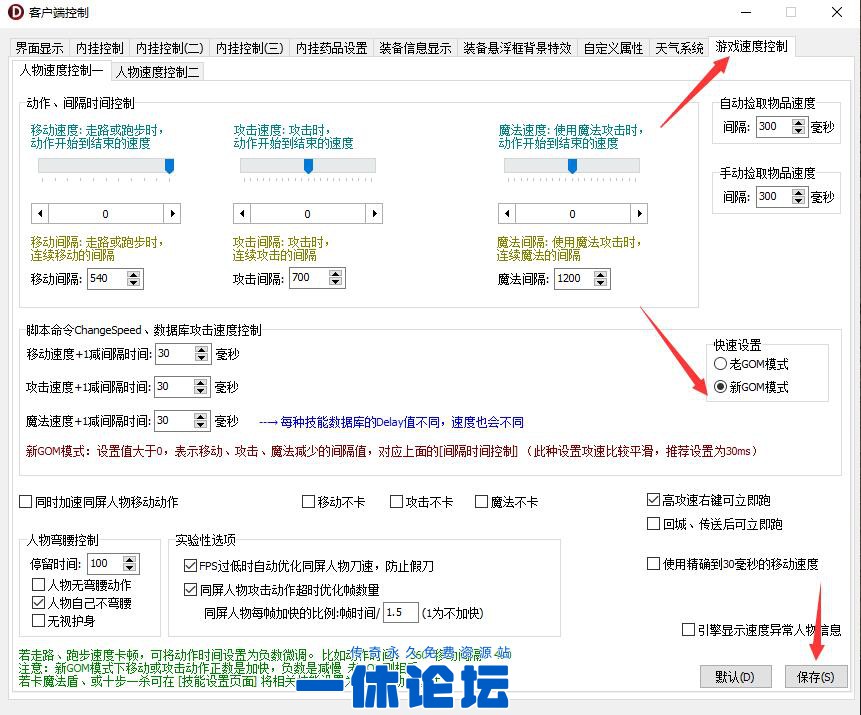This screenshot has width=861, height=715.
Task: Adjust the 魔法间隔 spinner arrows
Action: point(601,278)
